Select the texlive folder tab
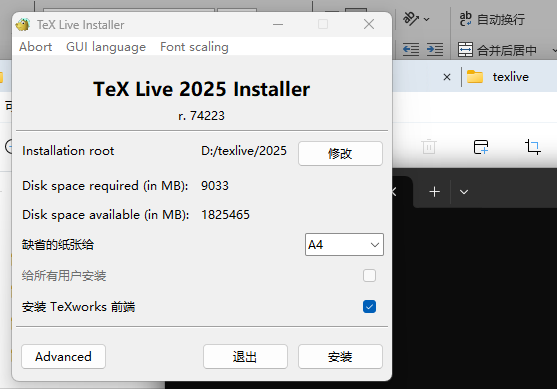 click(x=498, y=77)
